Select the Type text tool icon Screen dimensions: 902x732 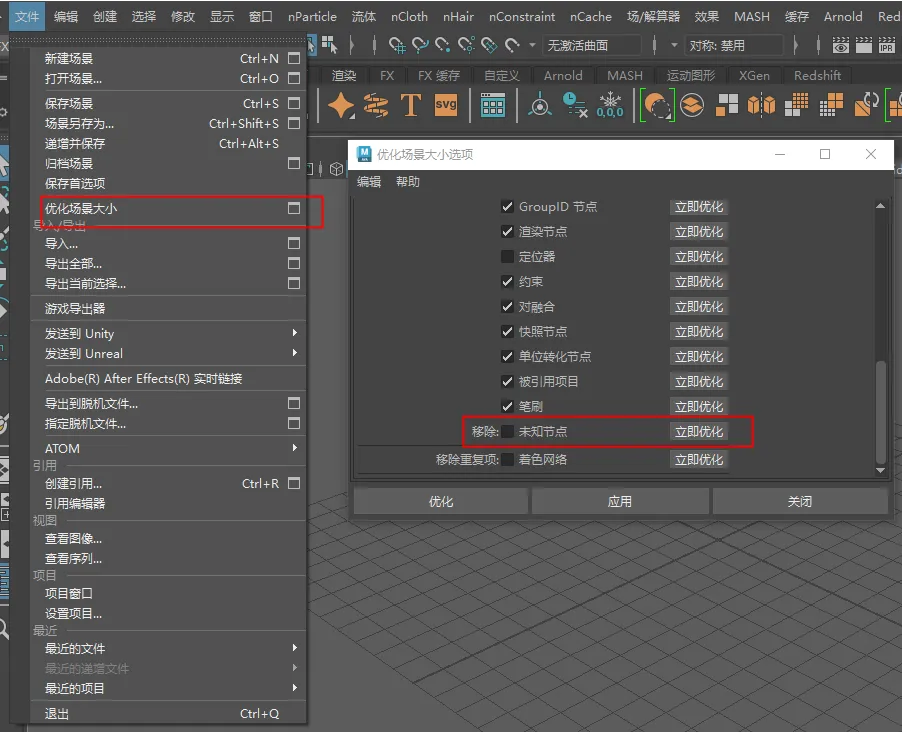point(410,105)
